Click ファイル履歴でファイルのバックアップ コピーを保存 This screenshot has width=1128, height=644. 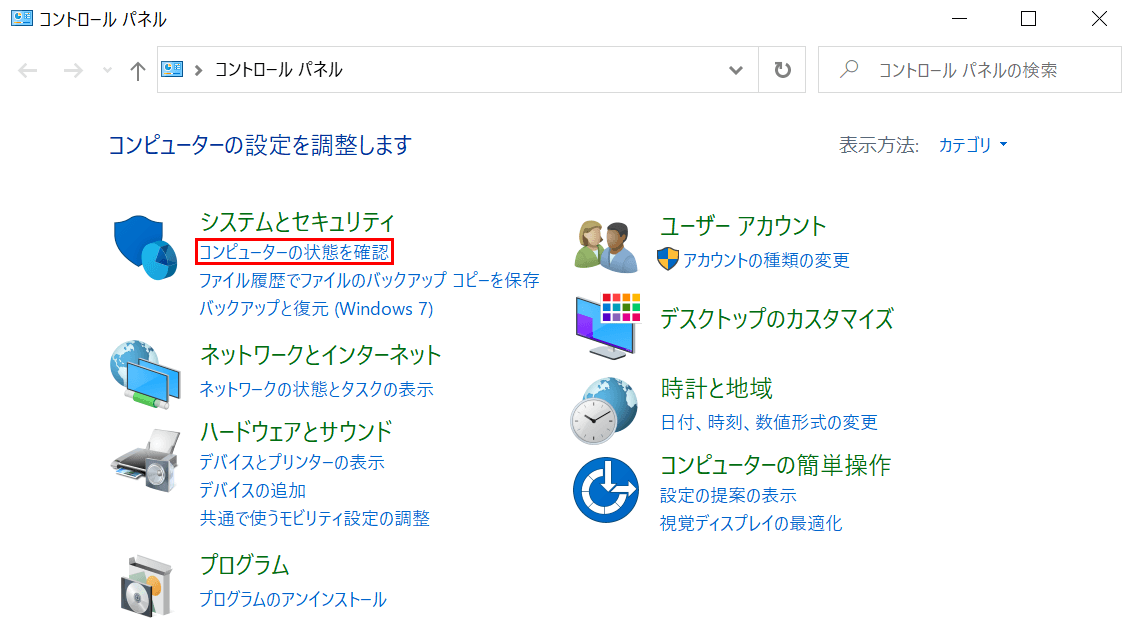coord(369,280)
